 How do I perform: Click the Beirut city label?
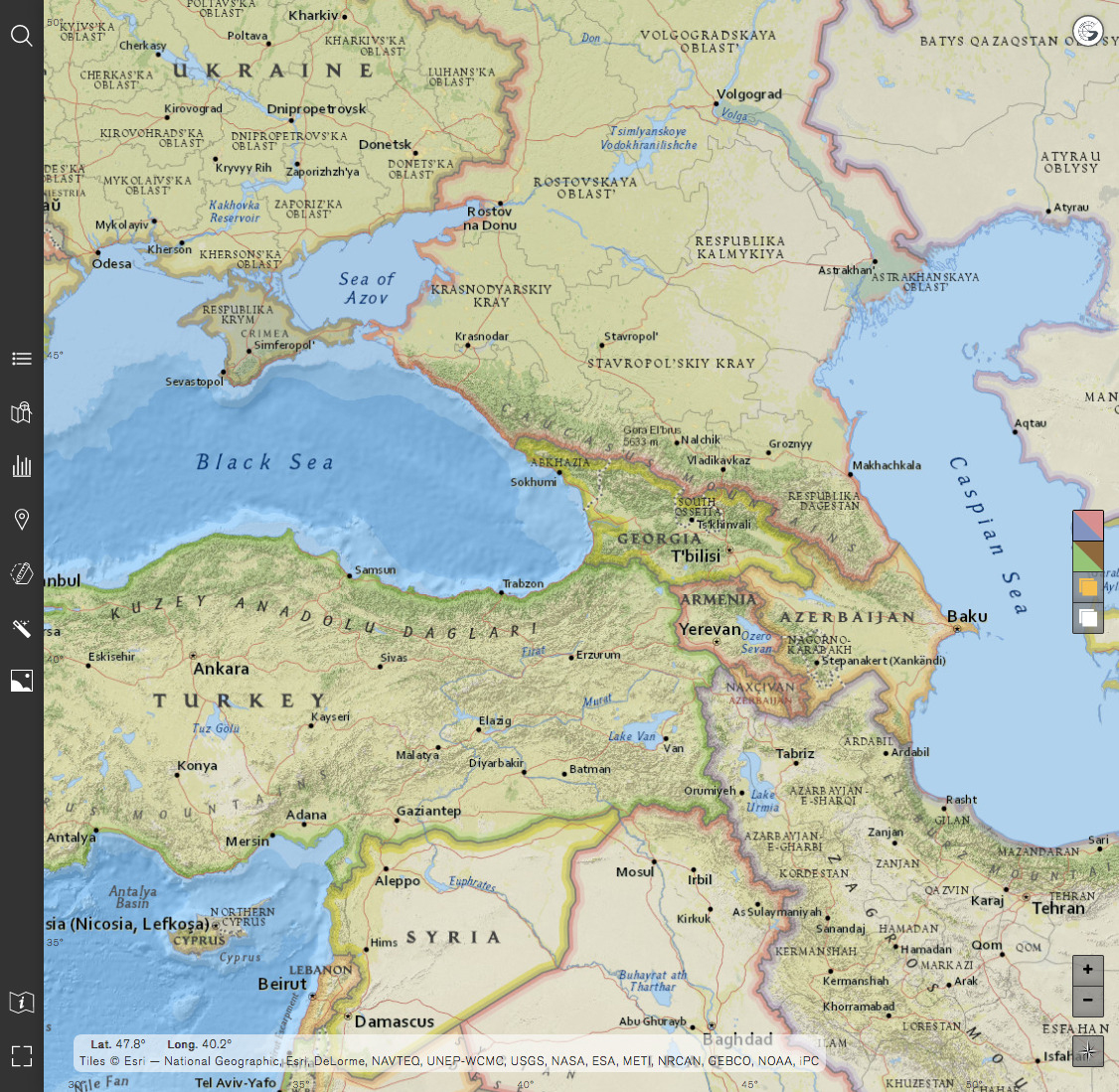[x=282, y=985]
